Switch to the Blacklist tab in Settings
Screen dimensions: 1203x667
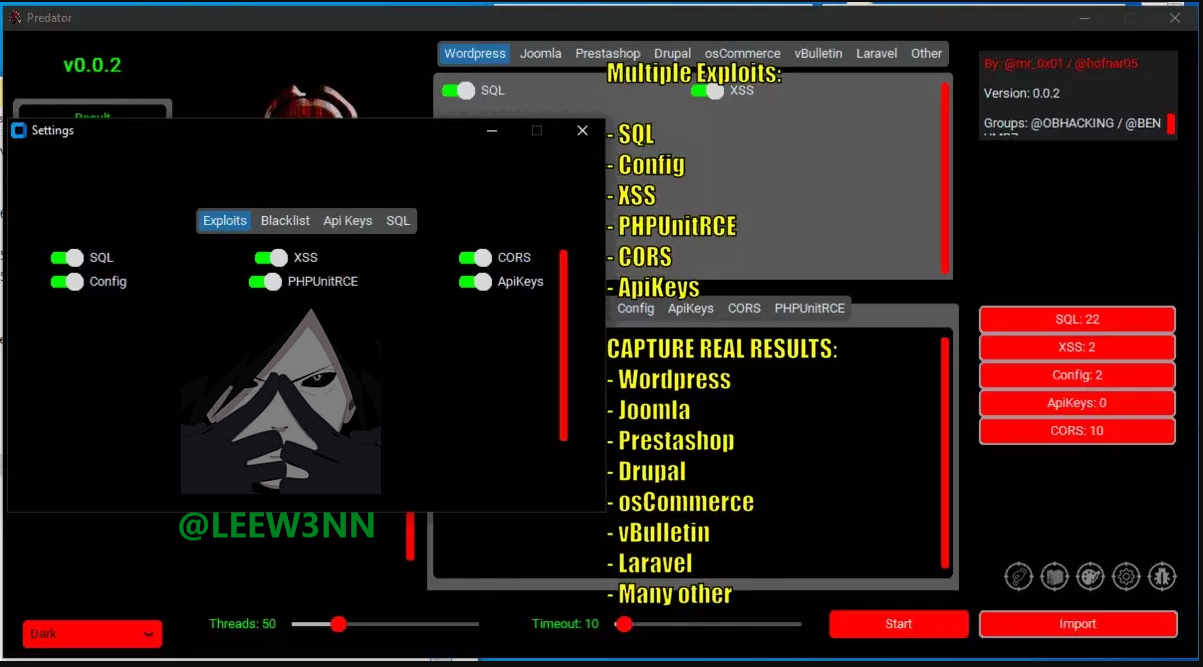(x=285, y=221)
